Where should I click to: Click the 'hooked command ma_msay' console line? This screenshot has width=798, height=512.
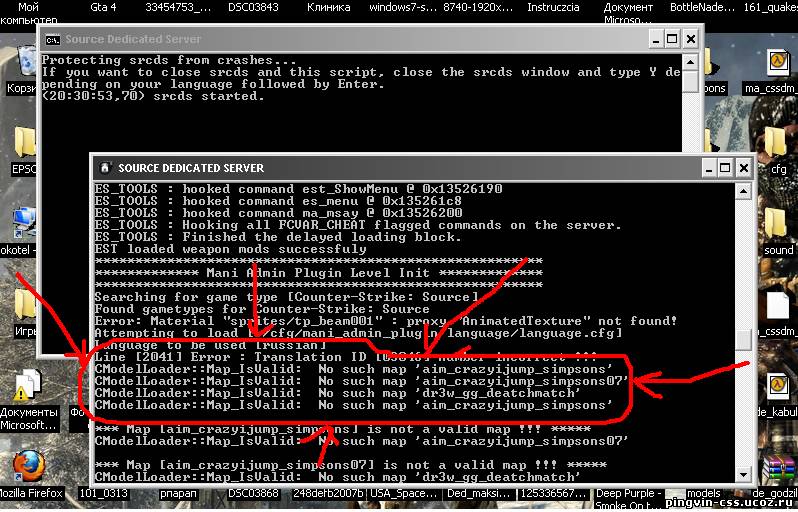[278, 213]
